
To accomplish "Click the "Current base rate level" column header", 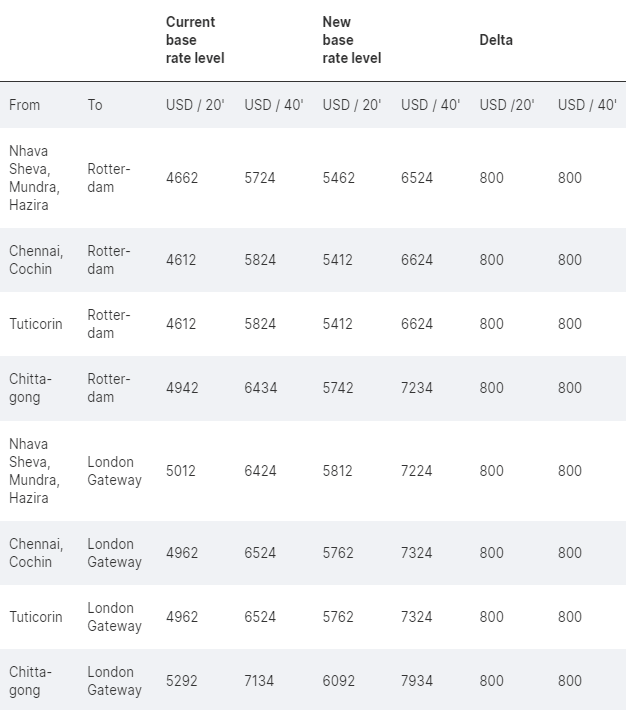I will click(x=195, y=40).
